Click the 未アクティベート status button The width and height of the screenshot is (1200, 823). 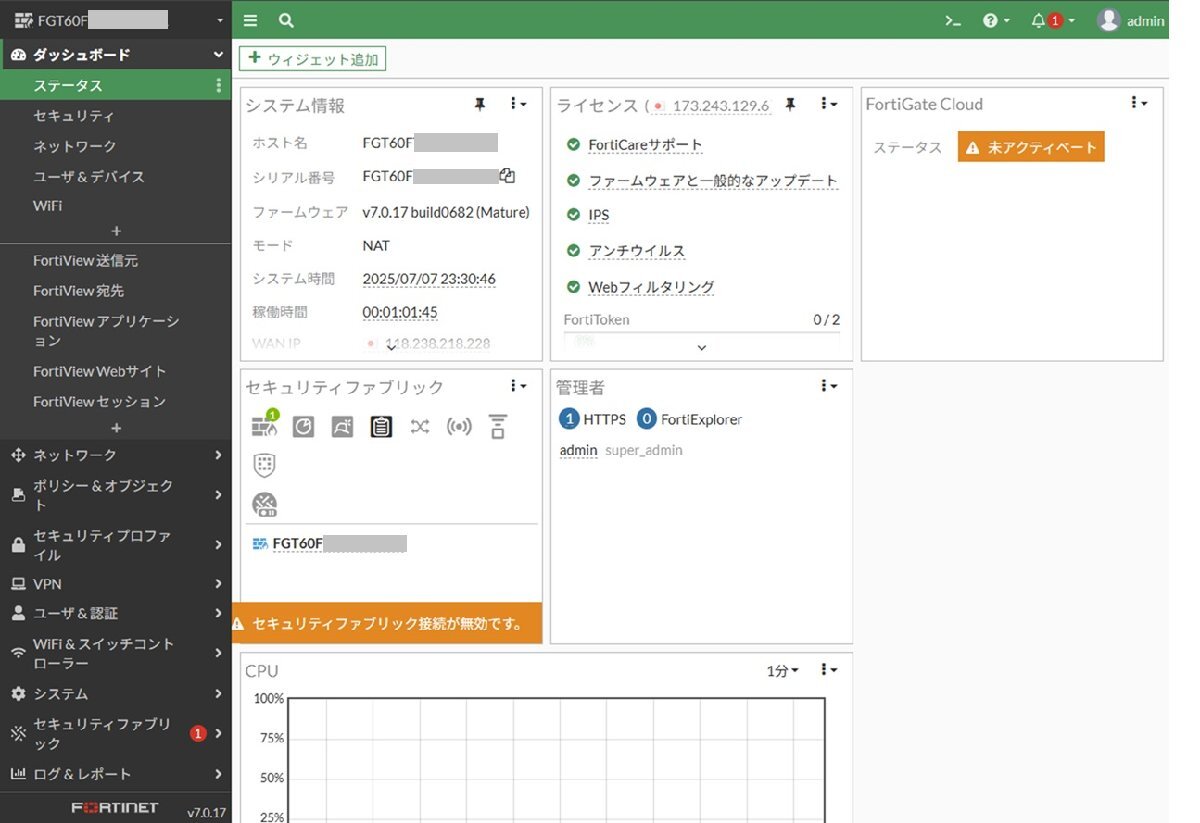(1031, 147)
